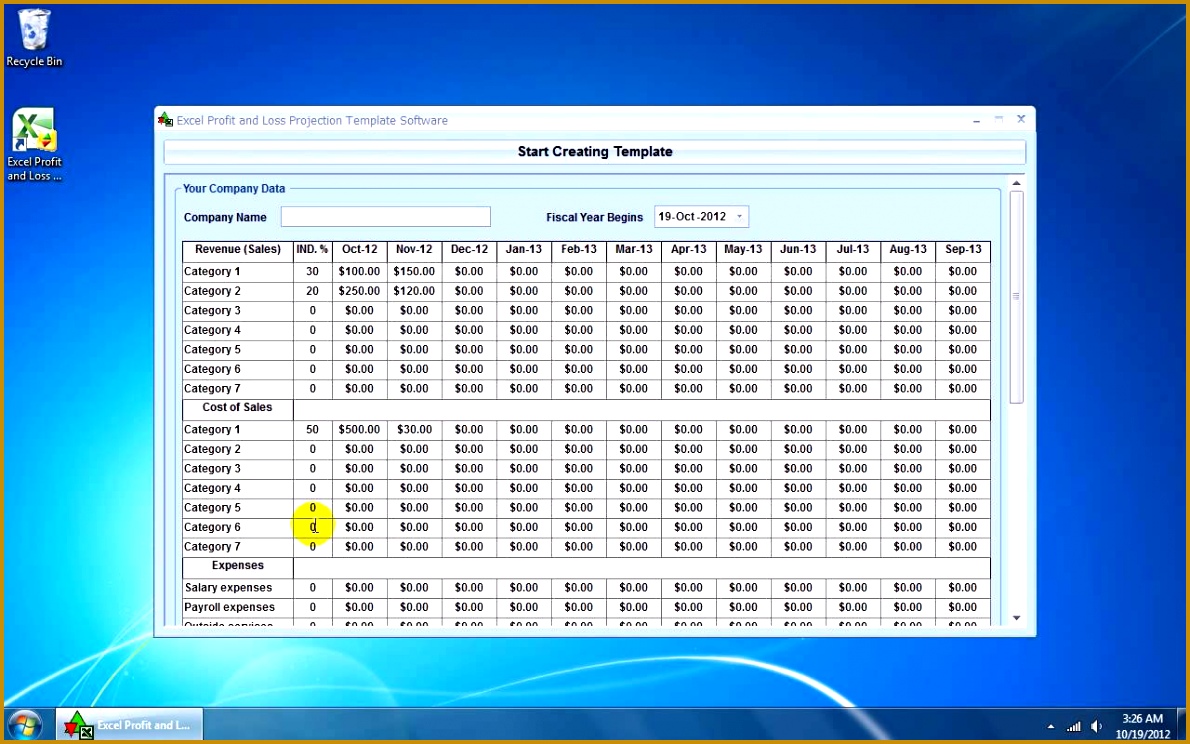Click the Start Creating Template button
Viewport: 1190px width, 744px height.
point(594,152)
